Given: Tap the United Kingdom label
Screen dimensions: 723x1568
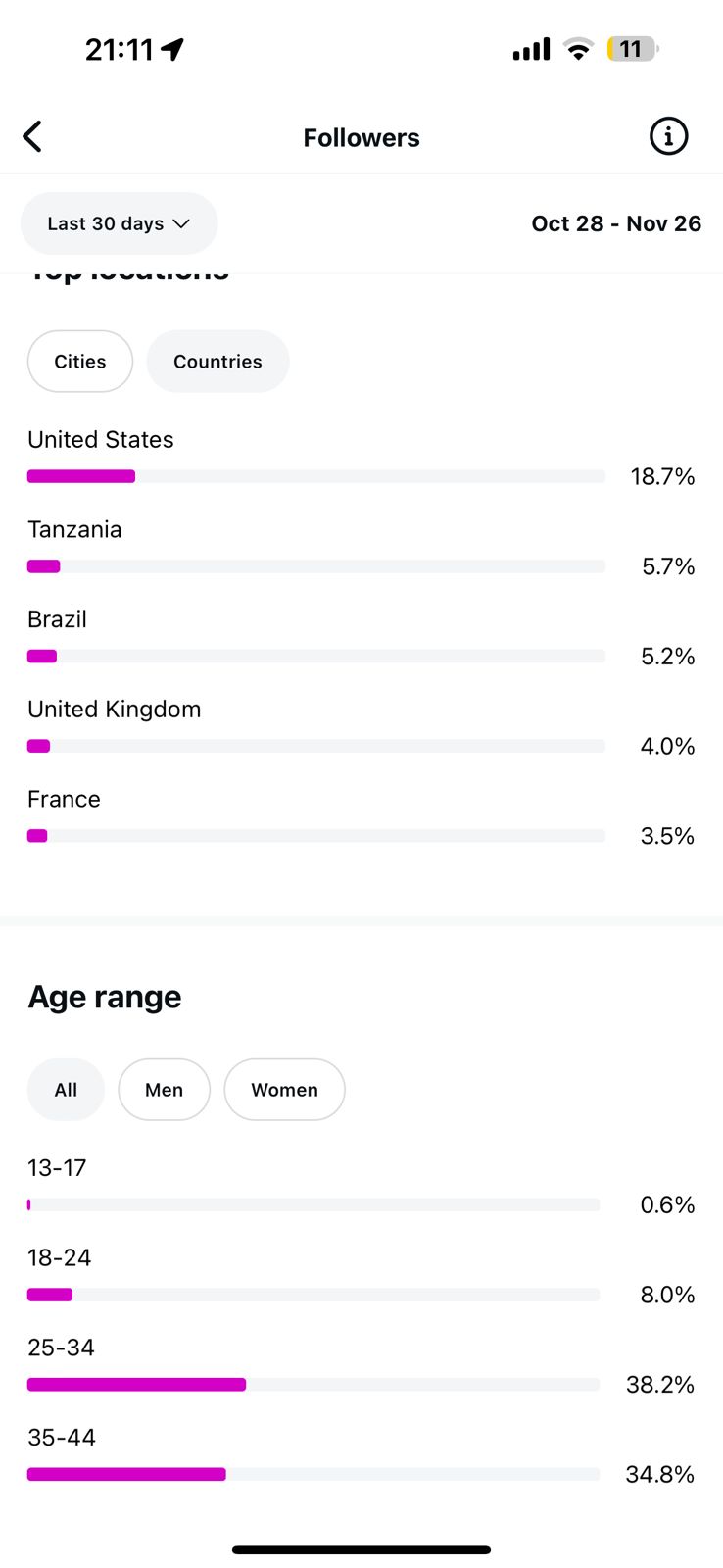Looking at the screenshot, I should (115, 710).
